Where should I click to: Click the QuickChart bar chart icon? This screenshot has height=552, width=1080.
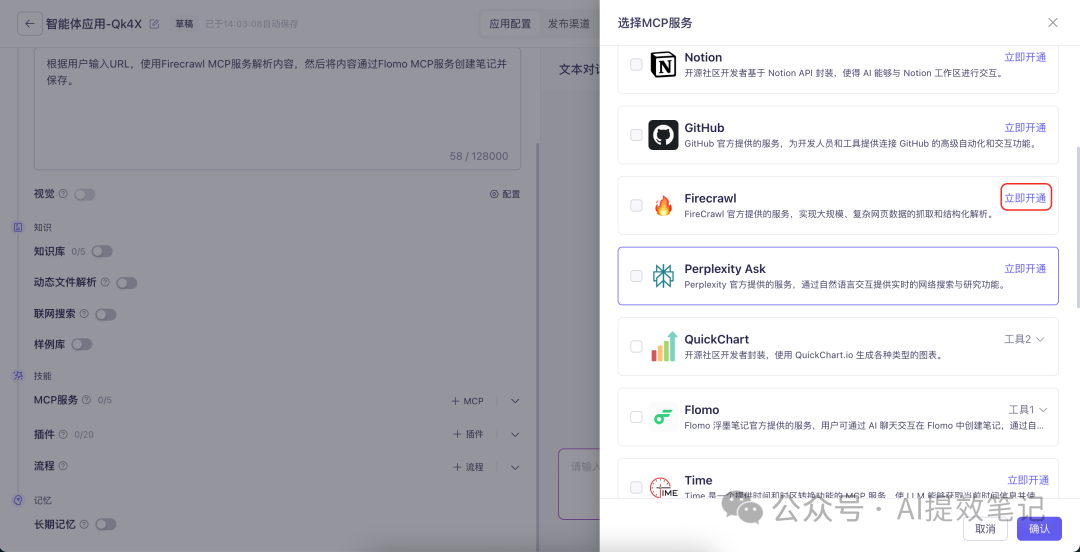[663, 346]
